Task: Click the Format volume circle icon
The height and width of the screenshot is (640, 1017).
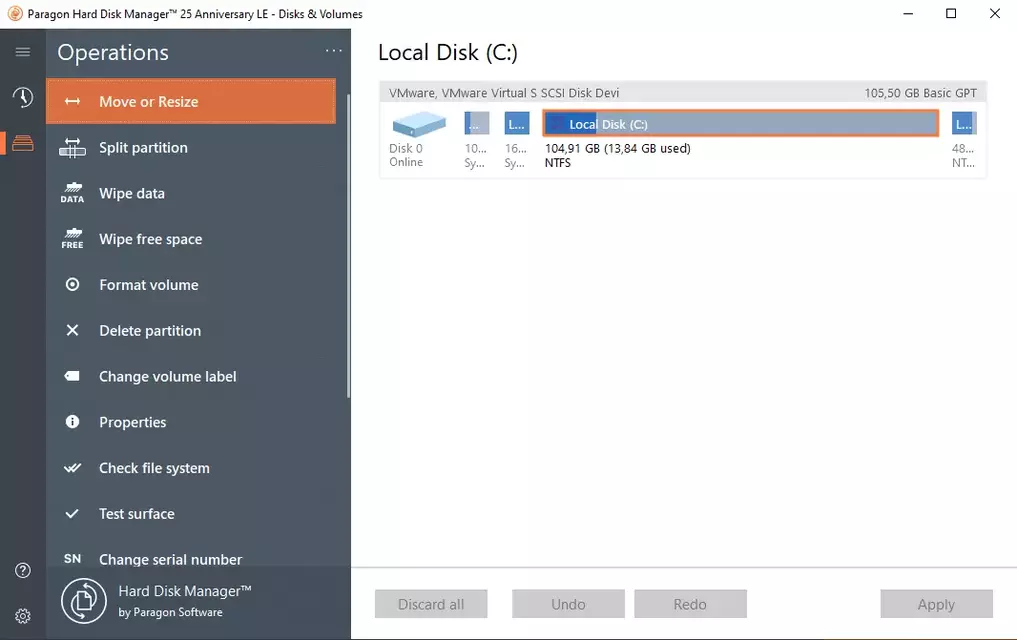Action: coord(73,284)
